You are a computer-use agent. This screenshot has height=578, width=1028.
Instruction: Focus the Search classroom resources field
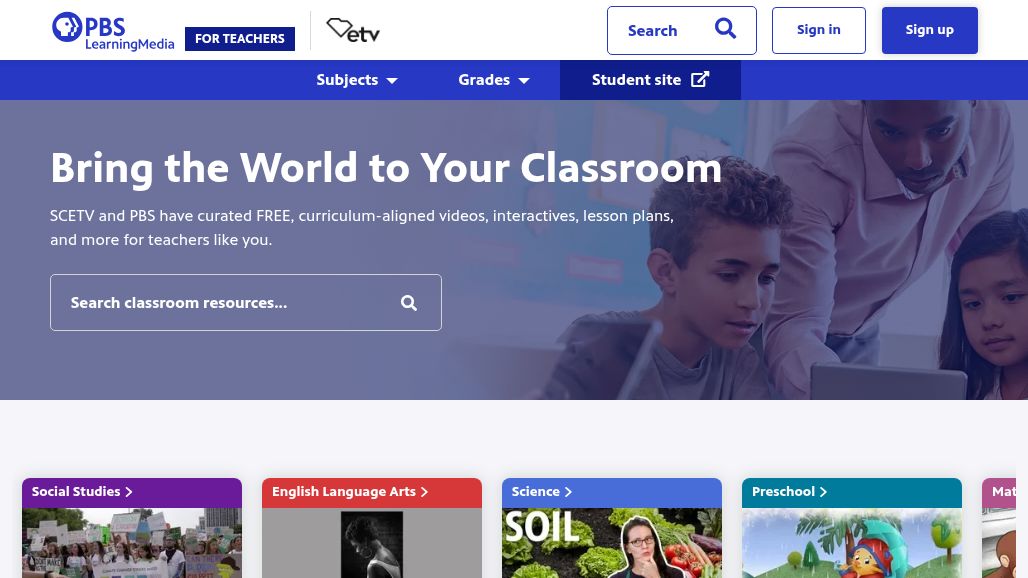click(x=246, y=302)
